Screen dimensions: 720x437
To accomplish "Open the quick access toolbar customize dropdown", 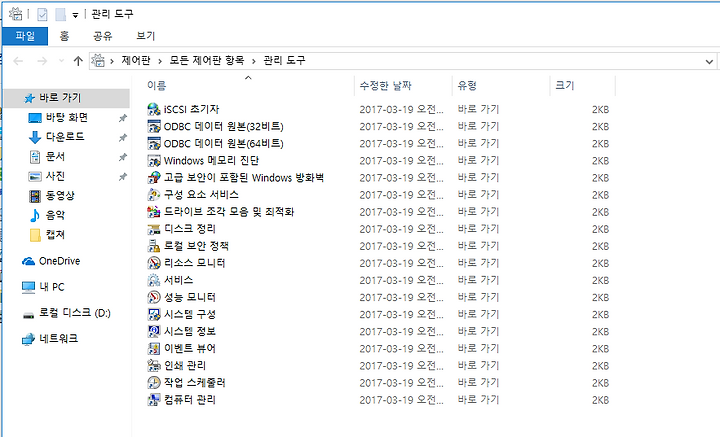I will 75,16.
